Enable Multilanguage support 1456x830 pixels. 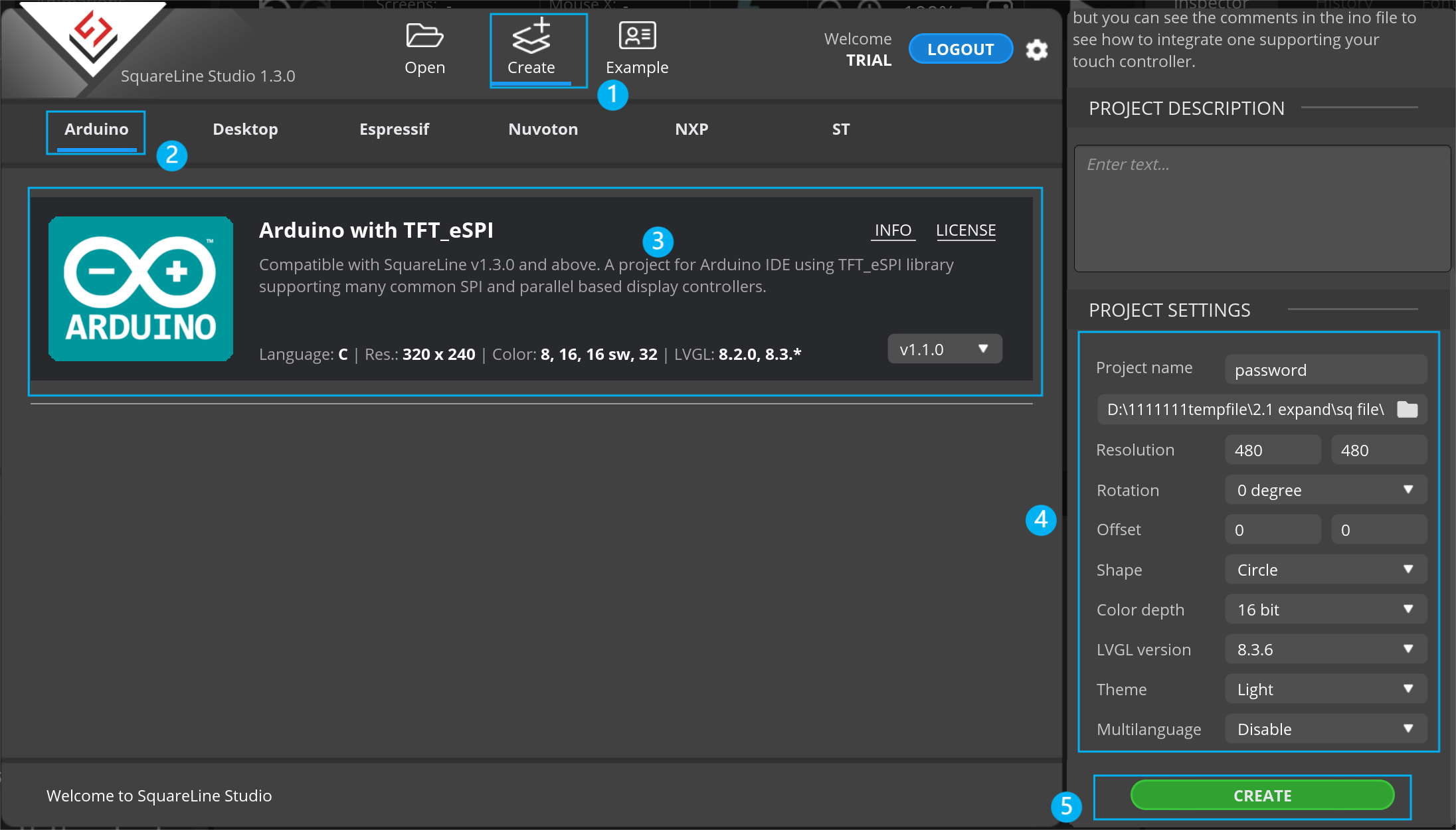[x=1325, y=728]
